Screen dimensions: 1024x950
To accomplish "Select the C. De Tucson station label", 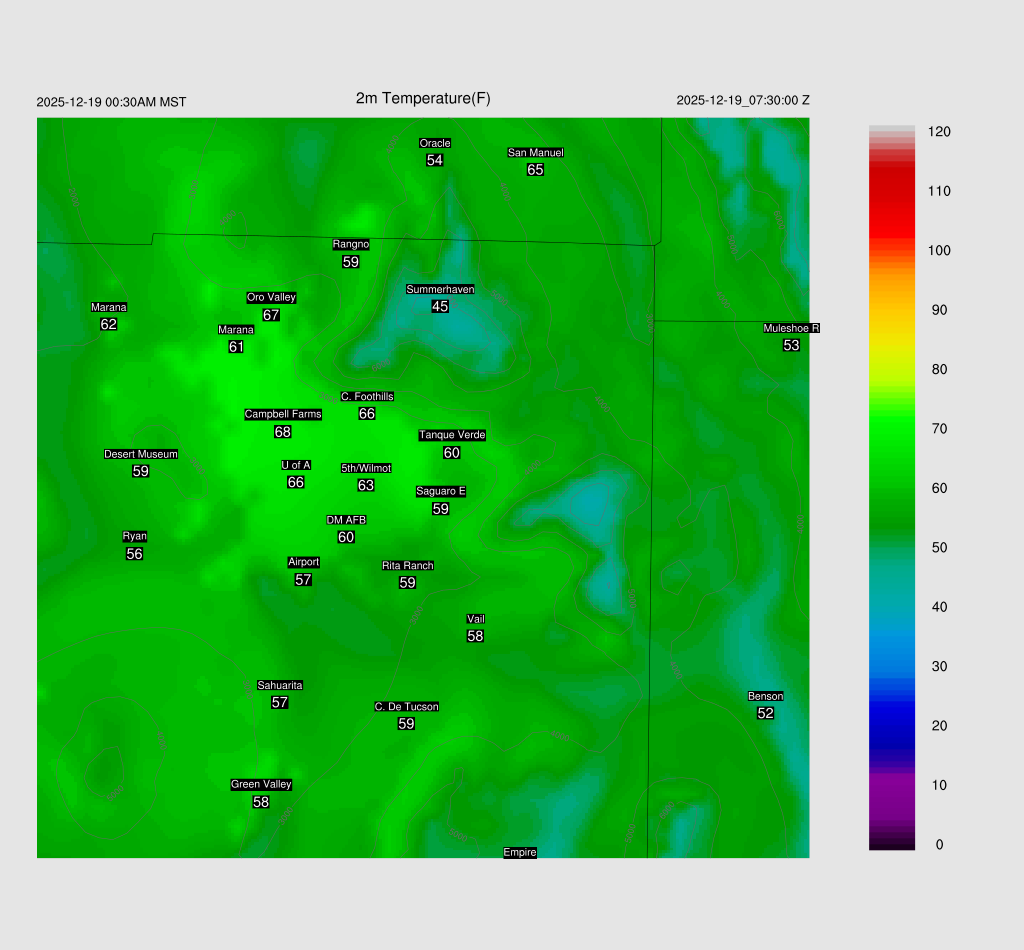I will 406,707.
